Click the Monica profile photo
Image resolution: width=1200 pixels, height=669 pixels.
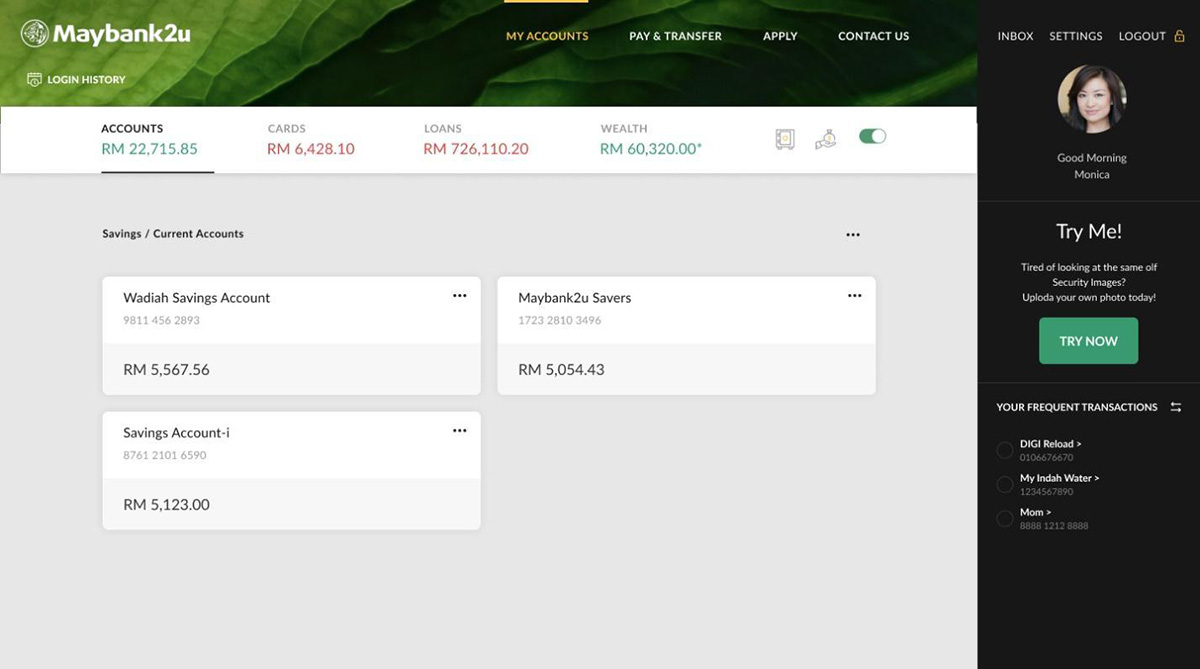click(1092, 100)
